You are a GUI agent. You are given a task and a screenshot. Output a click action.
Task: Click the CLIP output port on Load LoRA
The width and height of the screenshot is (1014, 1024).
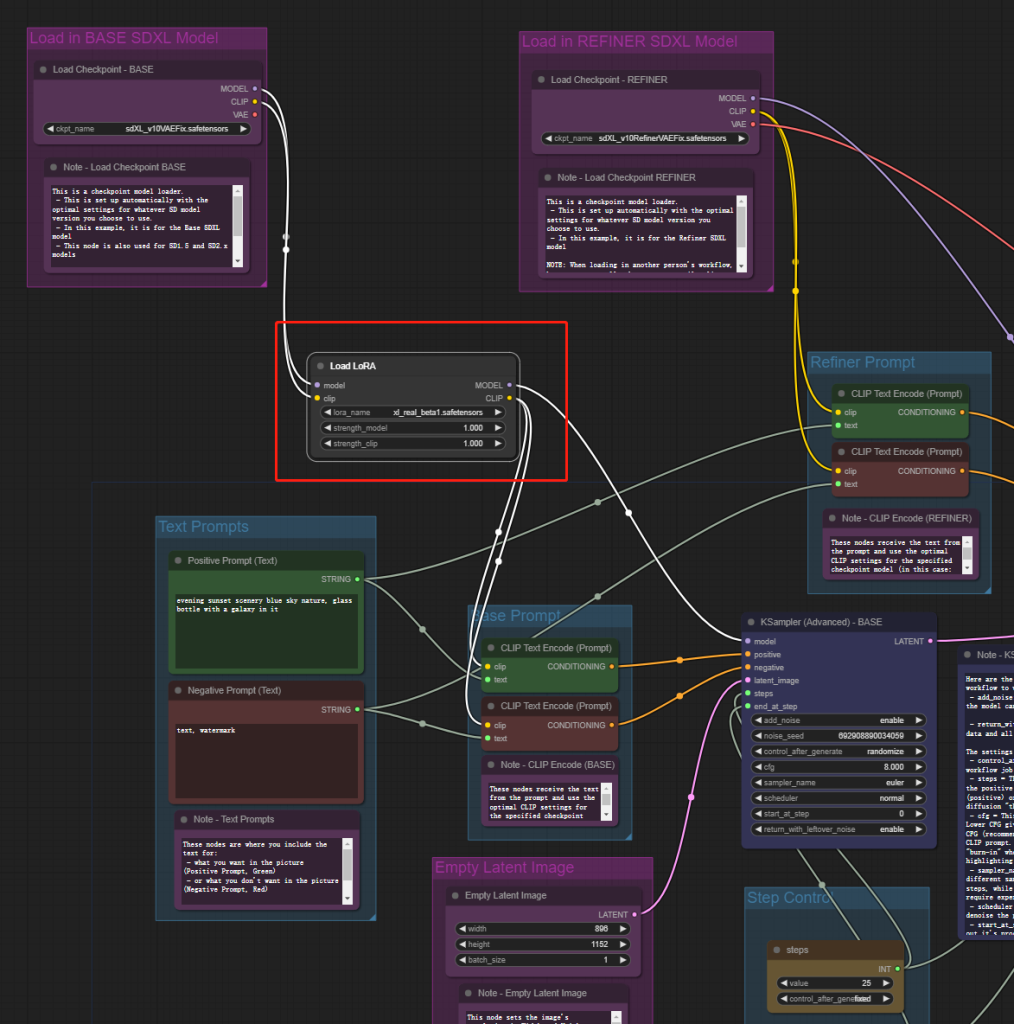510,398
